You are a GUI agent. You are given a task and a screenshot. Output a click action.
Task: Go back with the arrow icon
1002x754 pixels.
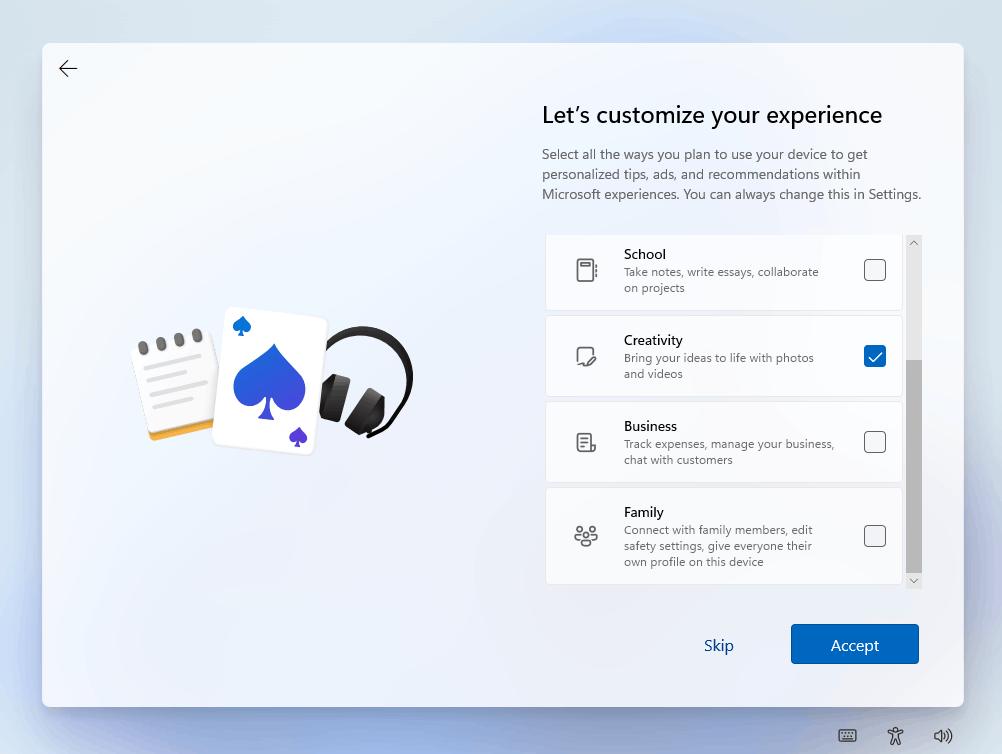pos(68,68)
